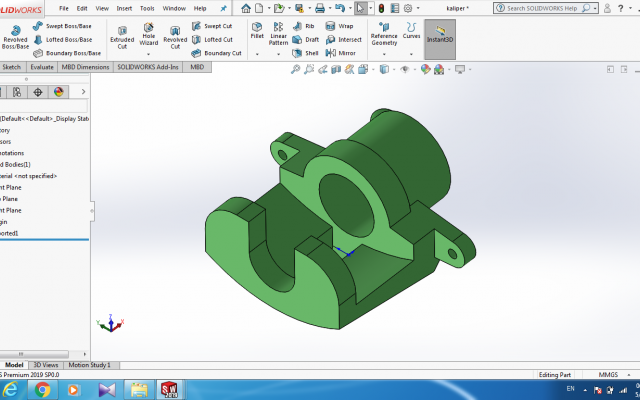640x400 pixels.
Task: Switch to SOLIDWORKS Add-Ins tab
Action: point(148,67)
